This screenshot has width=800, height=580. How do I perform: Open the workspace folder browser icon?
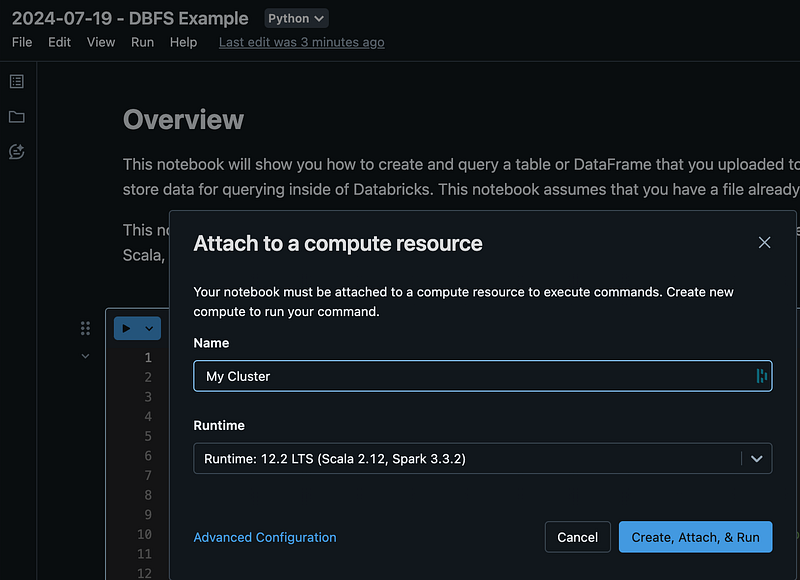(x=17, y=117)
